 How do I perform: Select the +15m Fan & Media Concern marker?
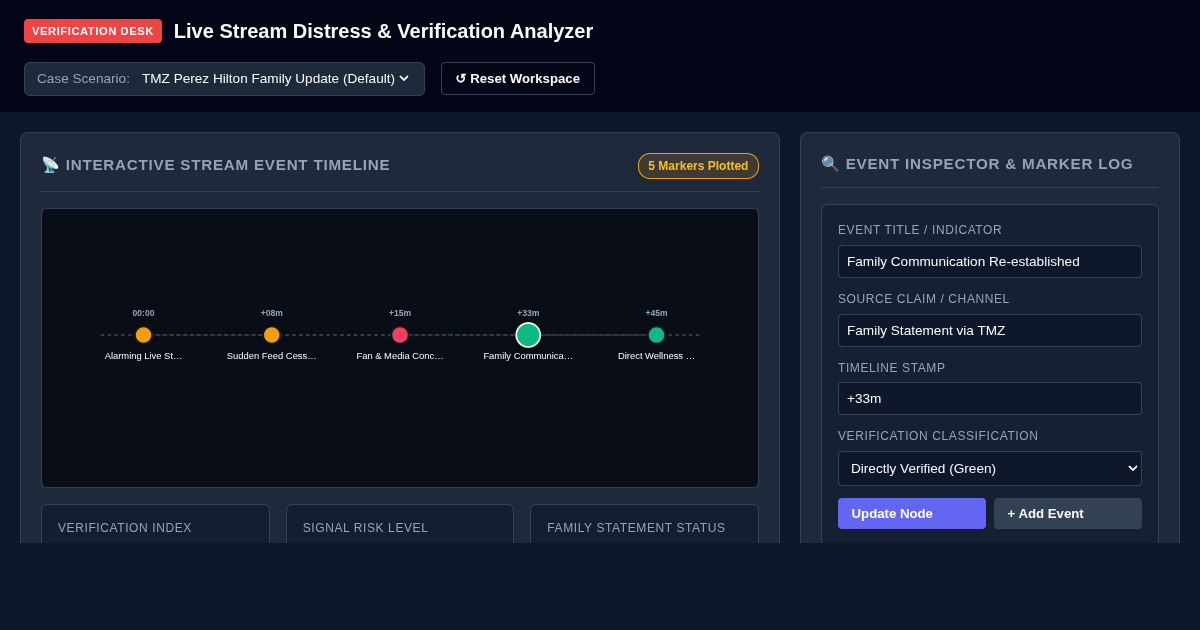[400, 335]
